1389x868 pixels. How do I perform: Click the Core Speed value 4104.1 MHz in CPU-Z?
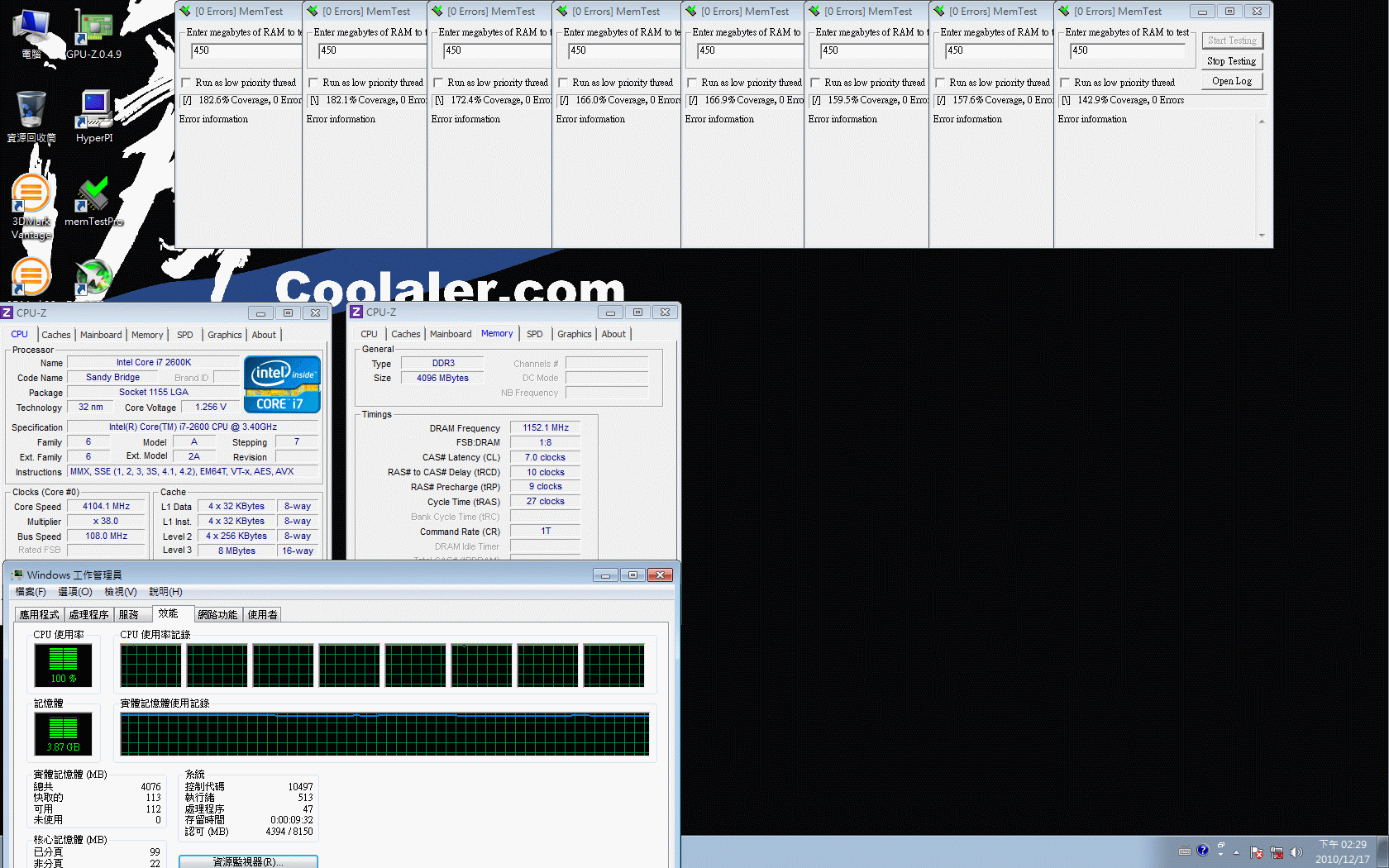click(x=107, y=506)
